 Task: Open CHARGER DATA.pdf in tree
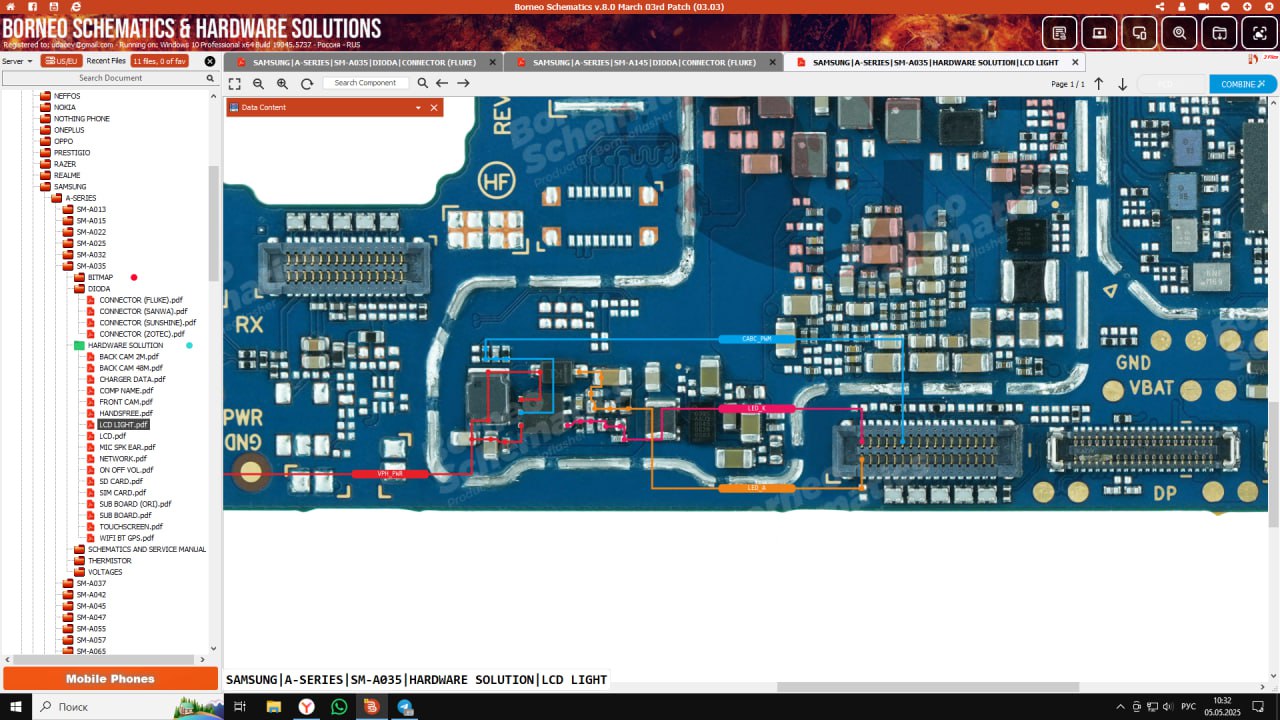tap(132, 379)
